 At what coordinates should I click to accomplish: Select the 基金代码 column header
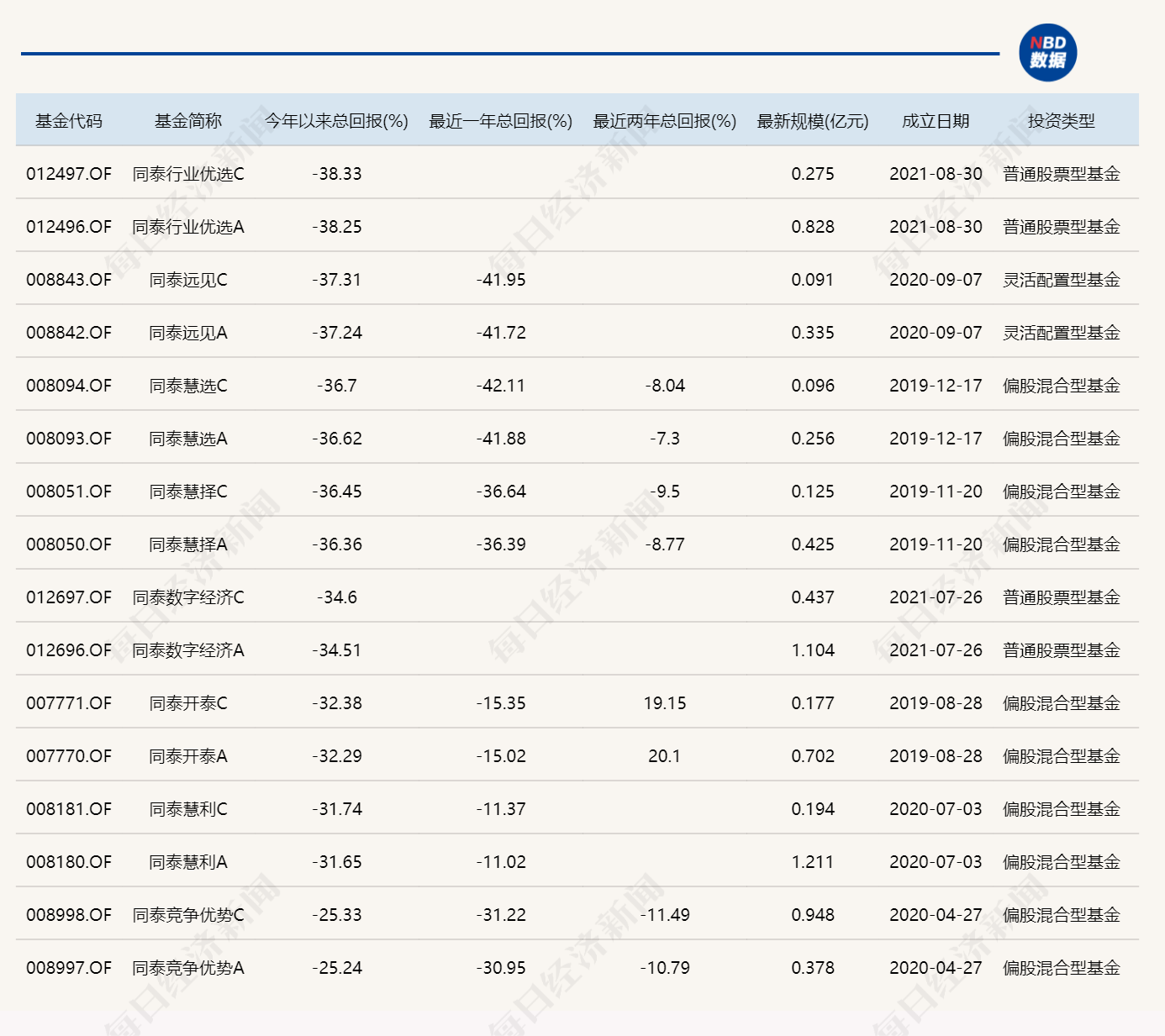coord(68,121)
